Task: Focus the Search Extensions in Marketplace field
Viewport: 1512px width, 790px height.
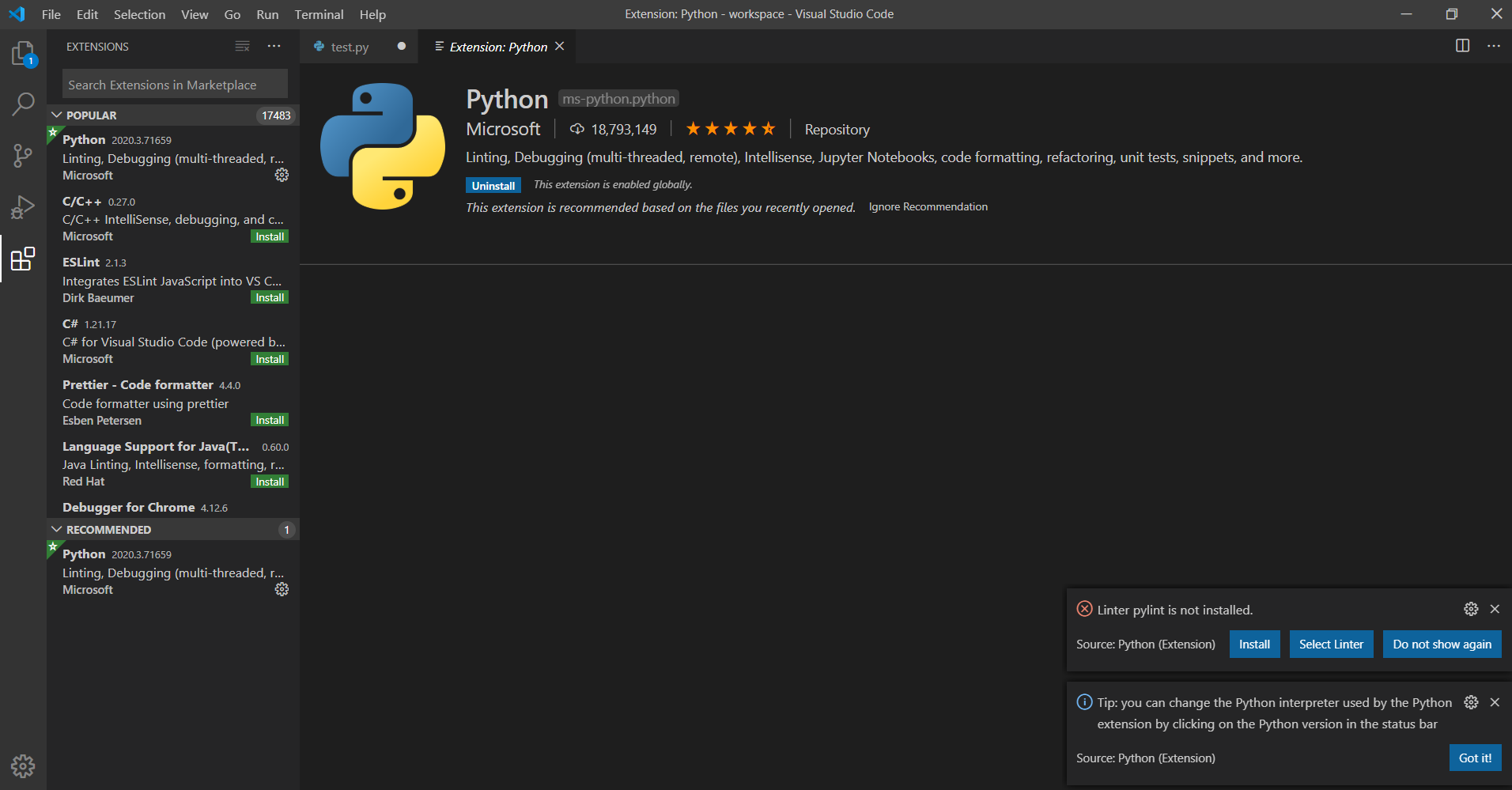Action: point(175,85)
